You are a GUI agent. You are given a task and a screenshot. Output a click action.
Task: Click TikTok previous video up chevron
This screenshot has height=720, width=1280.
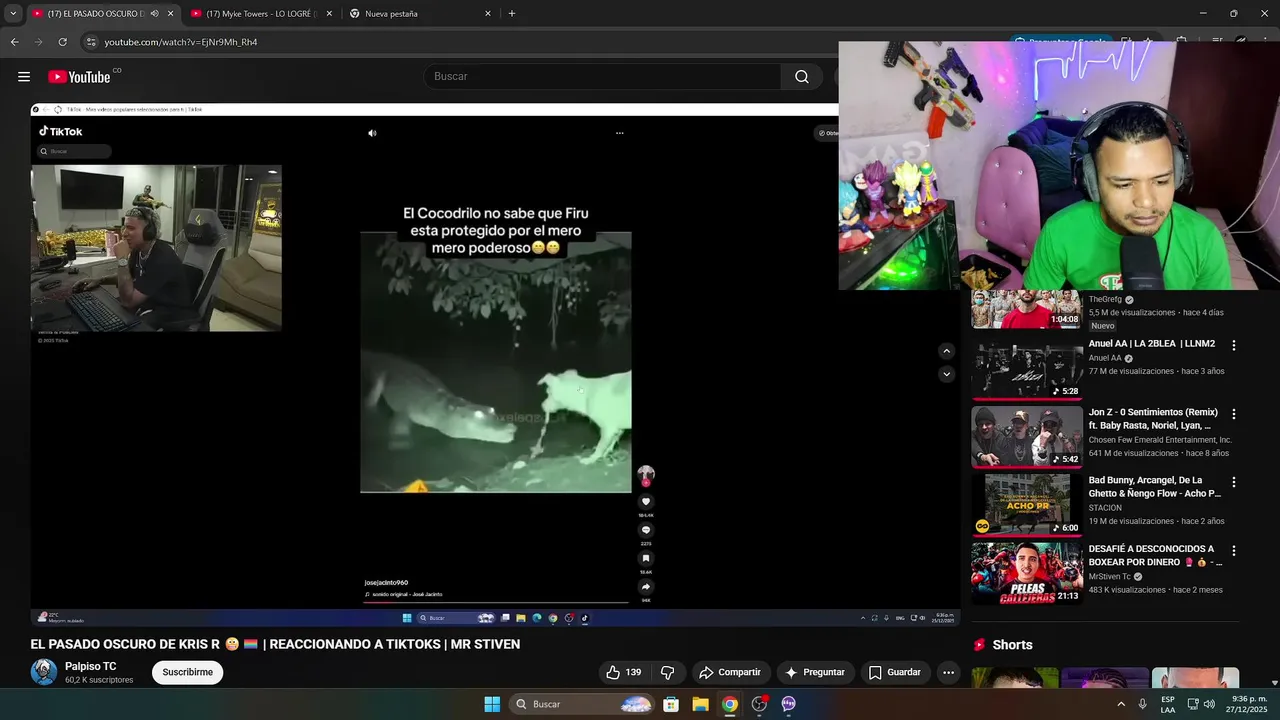pyautogui.click(x=947, y=351)
